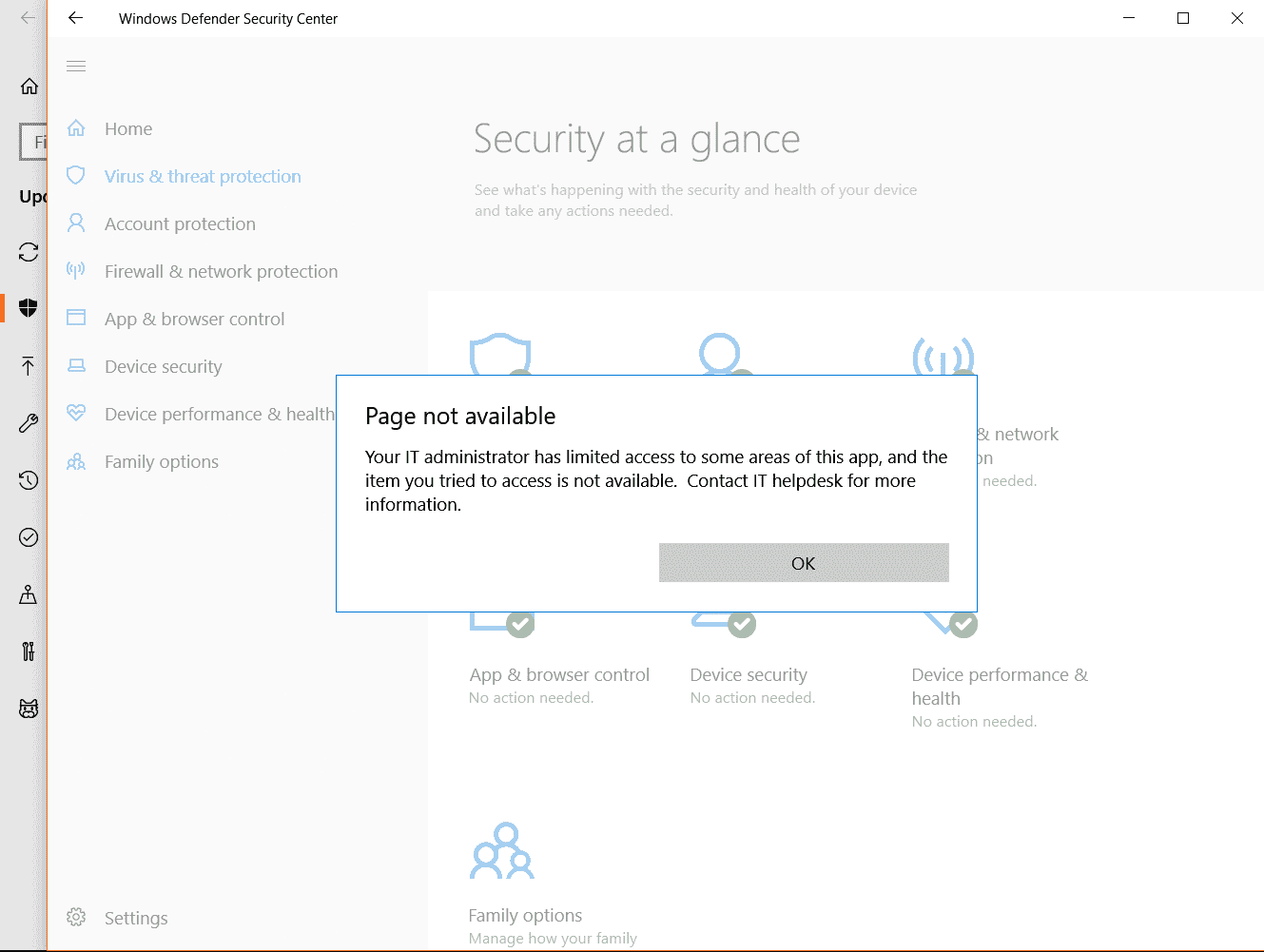1264x952 pixels.
Task: Click the App & browser control window icon
Action: point(76,319)
